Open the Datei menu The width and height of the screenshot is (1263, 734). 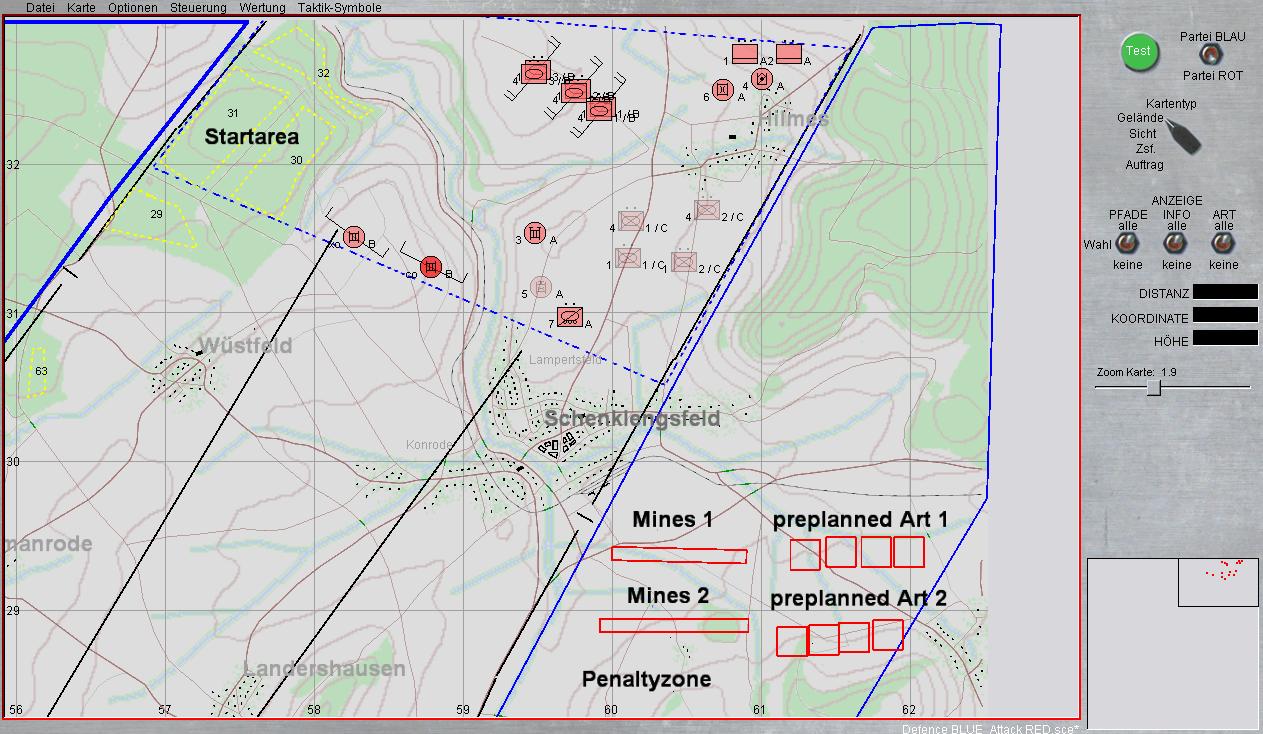pyautogui.click(x=40, y=7)
